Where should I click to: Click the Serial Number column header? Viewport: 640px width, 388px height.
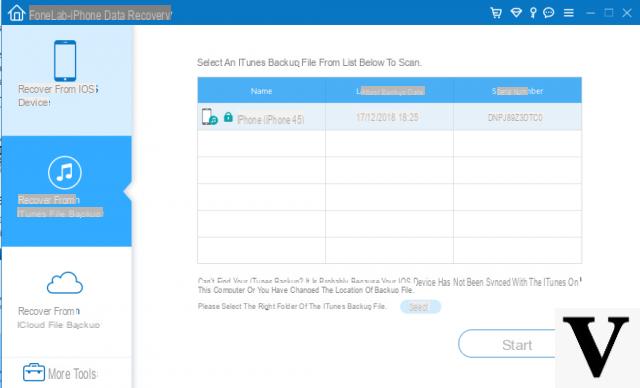(x=518, y=91)
